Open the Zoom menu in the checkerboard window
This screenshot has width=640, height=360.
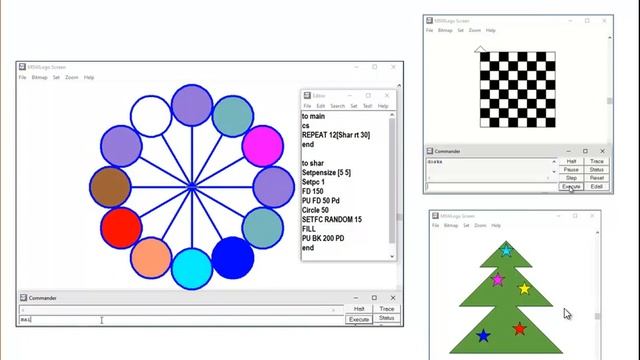tap(475, 30)
